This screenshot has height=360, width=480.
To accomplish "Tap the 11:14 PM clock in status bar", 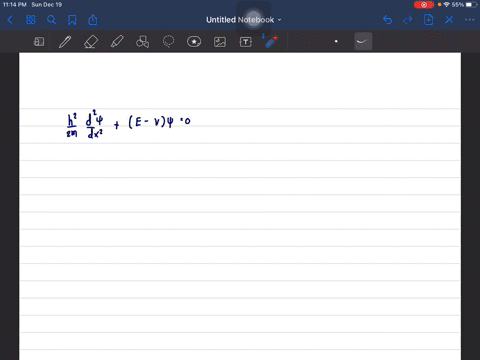I will (15, 5).
